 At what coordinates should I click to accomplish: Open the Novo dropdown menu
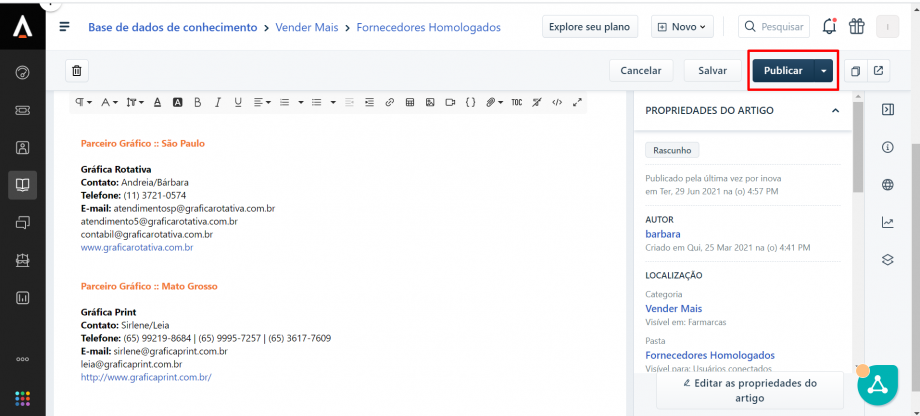(x=684, y=27)
